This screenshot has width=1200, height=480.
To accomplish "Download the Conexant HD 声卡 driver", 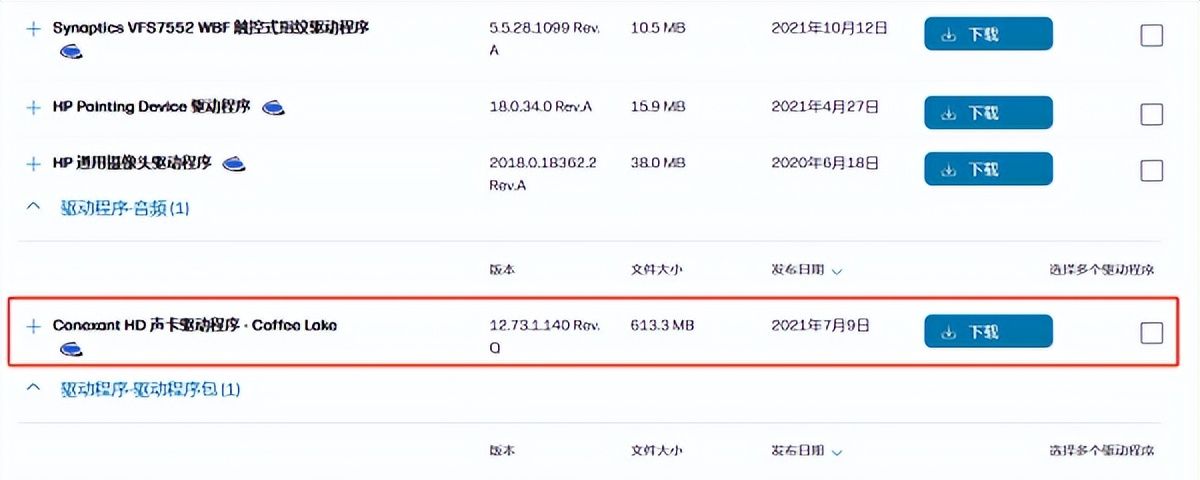I will (988, 331).
